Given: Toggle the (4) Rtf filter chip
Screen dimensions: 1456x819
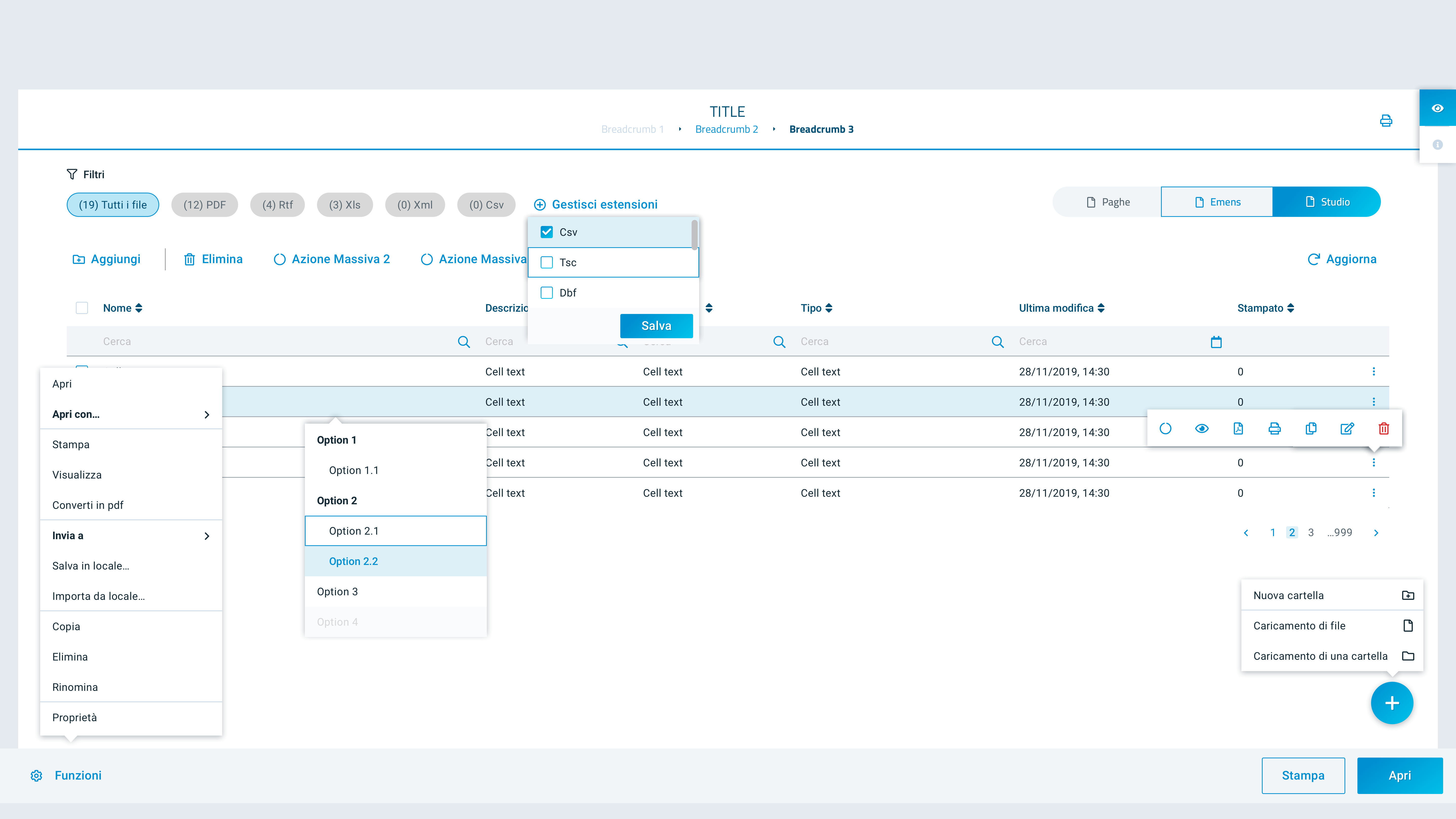Looking at the screenshot, I should pyautogui.click(x=278, y=204).
